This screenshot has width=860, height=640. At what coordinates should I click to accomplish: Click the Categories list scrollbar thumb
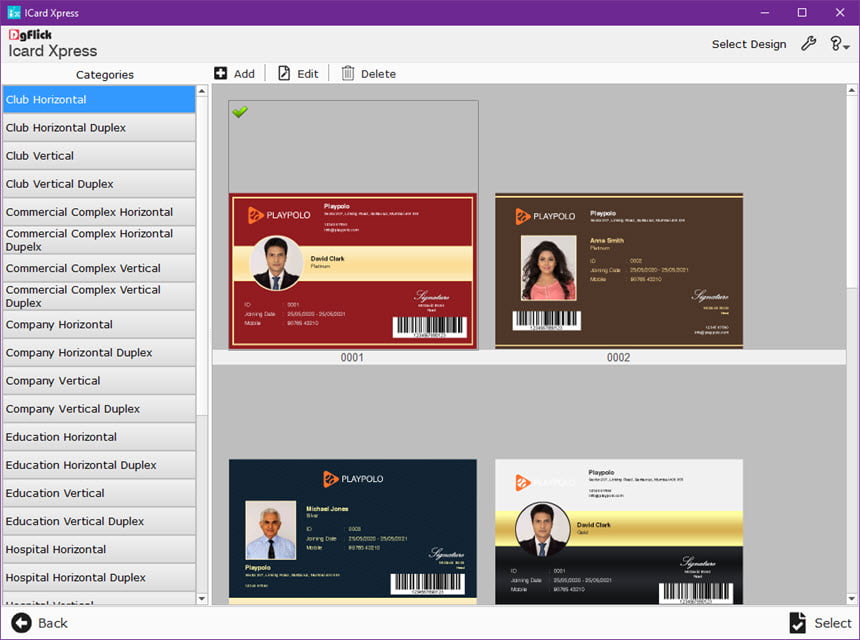coord(202,256)
